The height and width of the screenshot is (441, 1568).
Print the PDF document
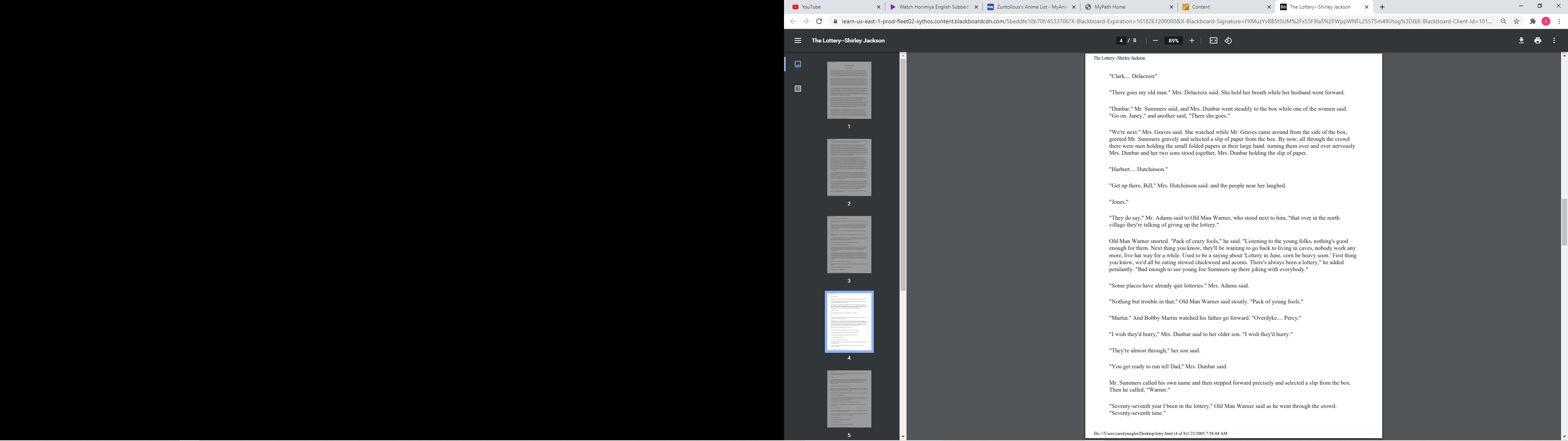point(1537,41)
